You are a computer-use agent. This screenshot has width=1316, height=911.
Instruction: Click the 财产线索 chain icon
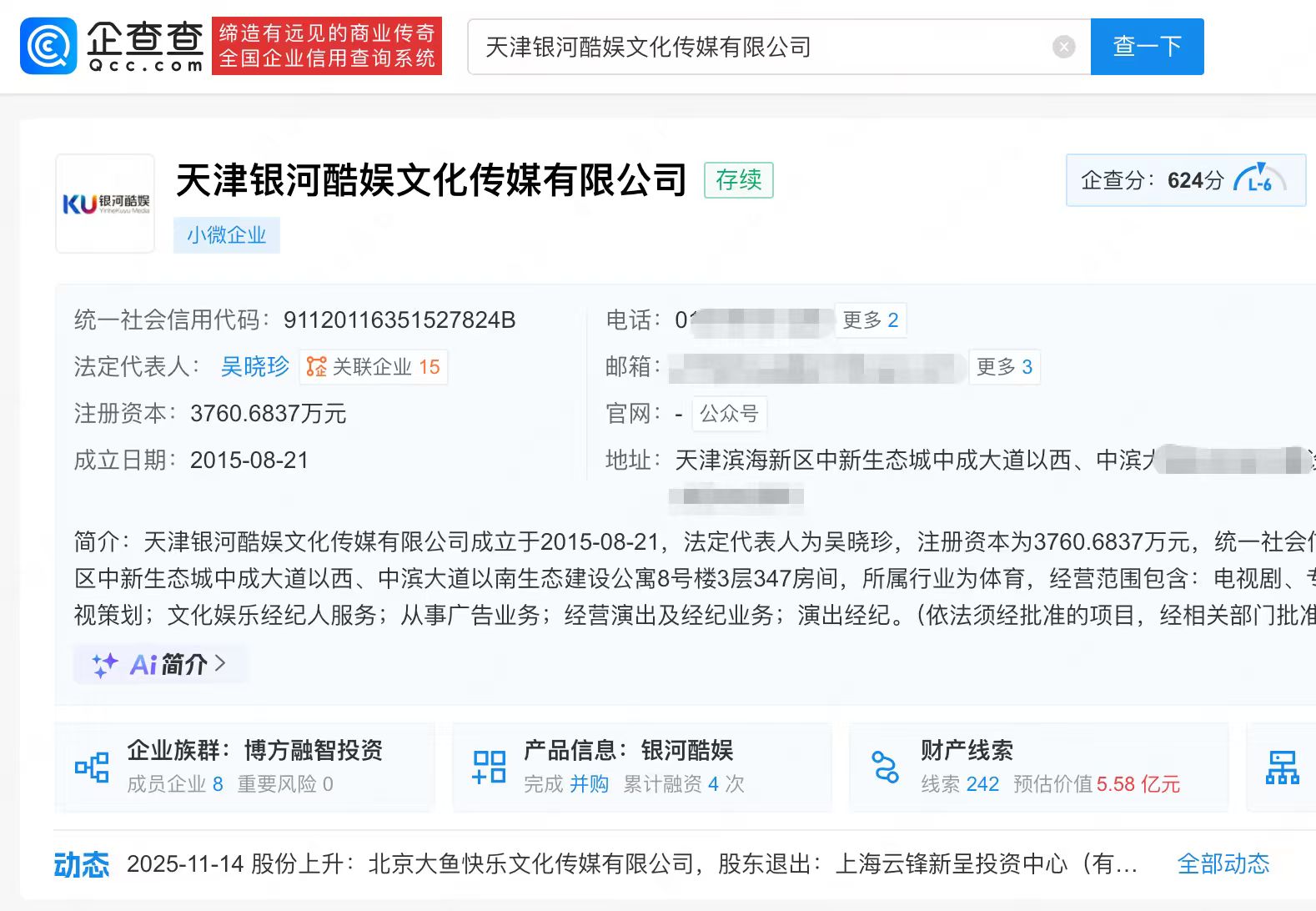point(885,767)
